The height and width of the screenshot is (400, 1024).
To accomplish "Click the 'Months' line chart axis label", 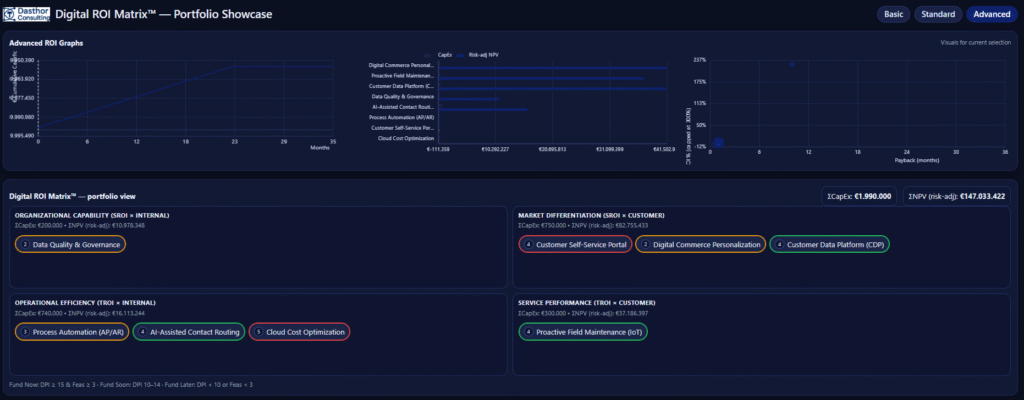I will coord(320,148).
